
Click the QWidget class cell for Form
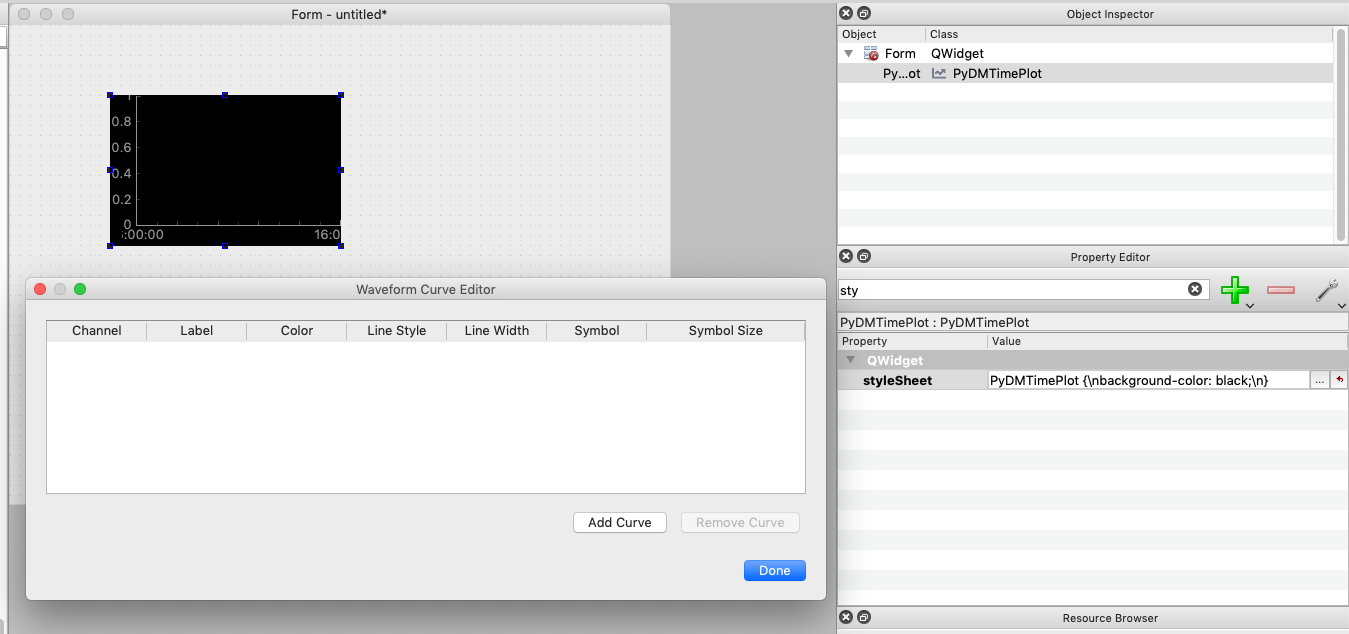[957, 54]
